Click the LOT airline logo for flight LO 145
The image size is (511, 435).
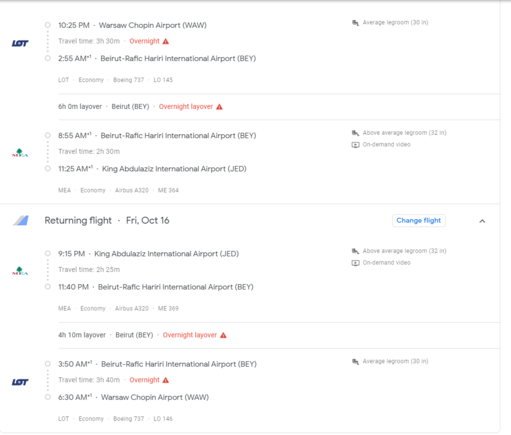[20, 43]
